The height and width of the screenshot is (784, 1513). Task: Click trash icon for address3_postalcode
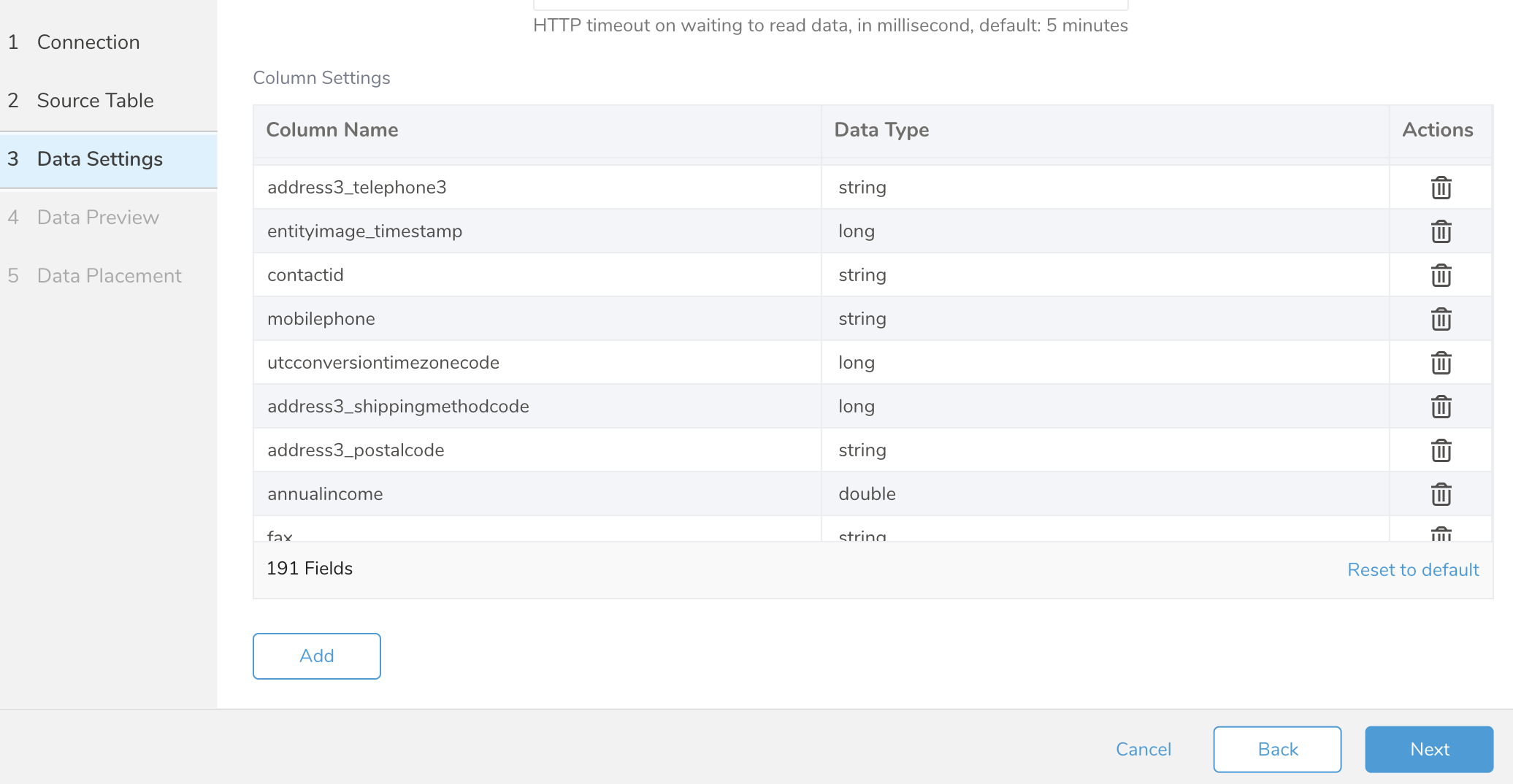1441,450
